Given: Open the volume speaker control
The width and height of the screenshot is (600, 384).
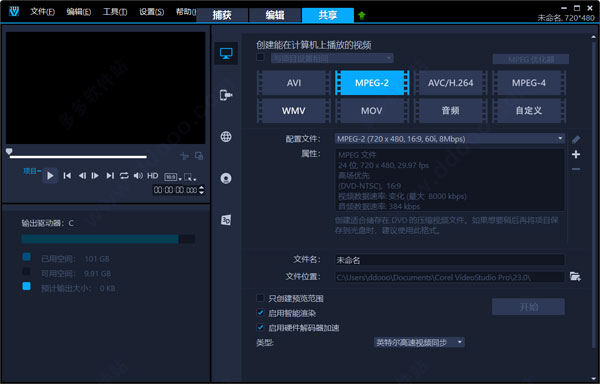Looking at the screenshot, I should [138, 176].
